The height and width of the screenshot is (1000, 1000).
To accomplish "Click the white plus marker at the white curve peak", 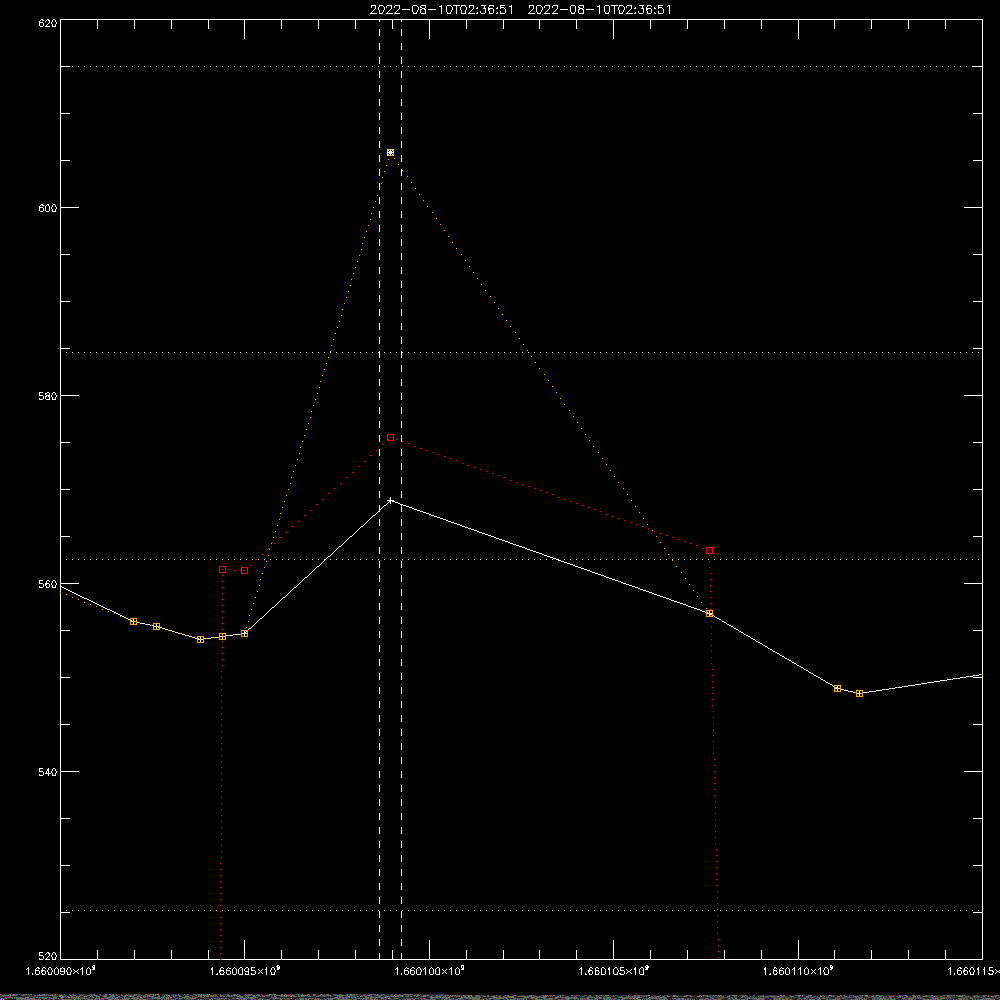I will (391, 501).
